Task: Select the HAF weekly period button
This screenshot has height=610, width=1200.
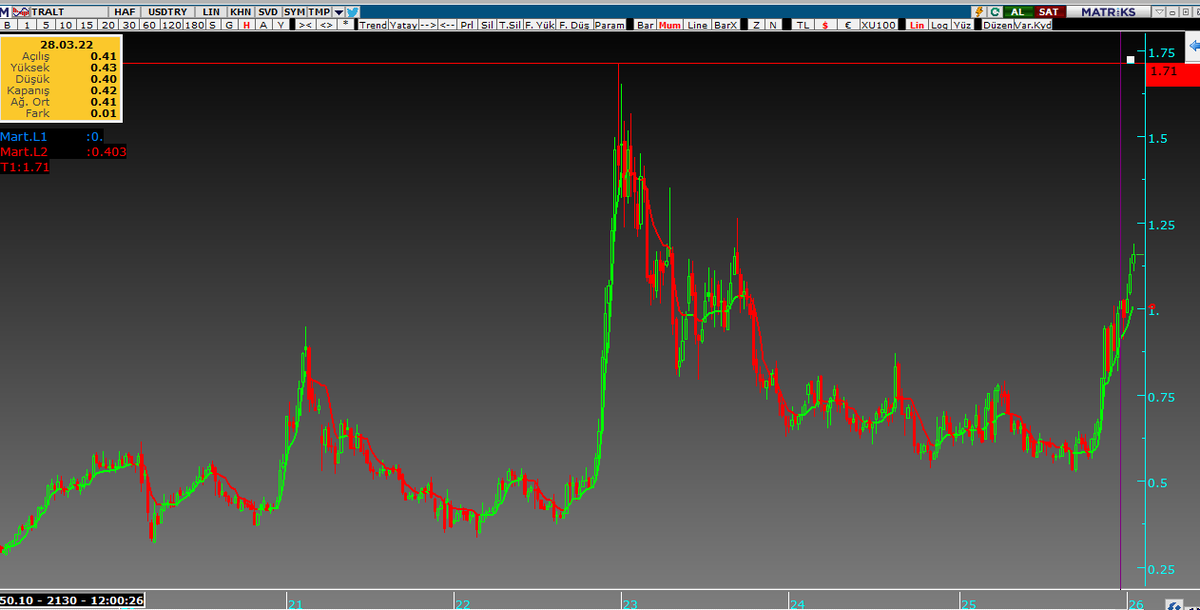Action: (x=125, y=12)
